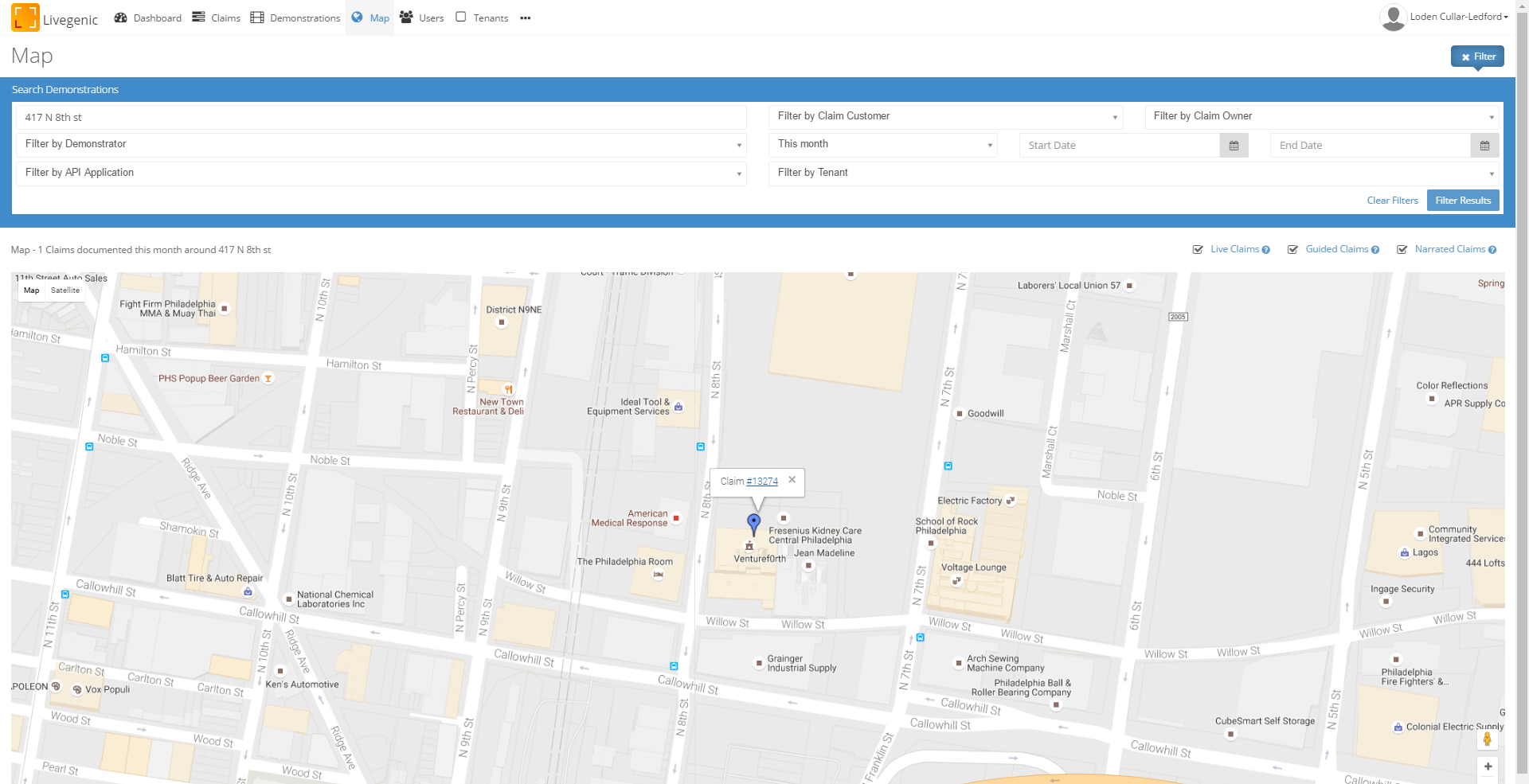This screenshot has height=784, width=1529.
Task: Click the Ventureforth place icon
Action: (749, 546)
